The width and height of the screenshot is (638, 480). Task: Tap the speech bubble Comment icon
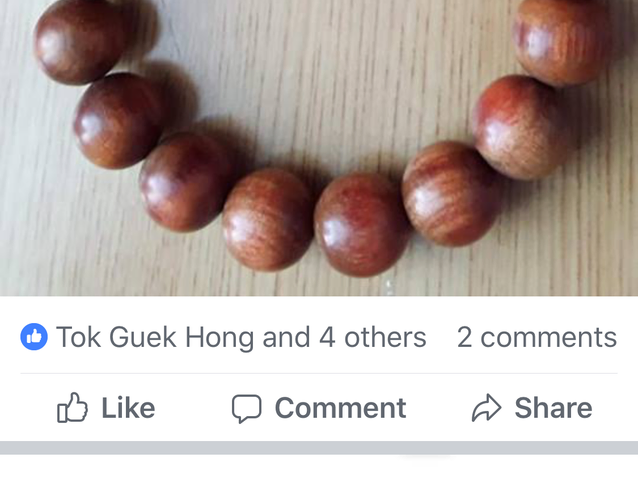(x=246, y=408)
